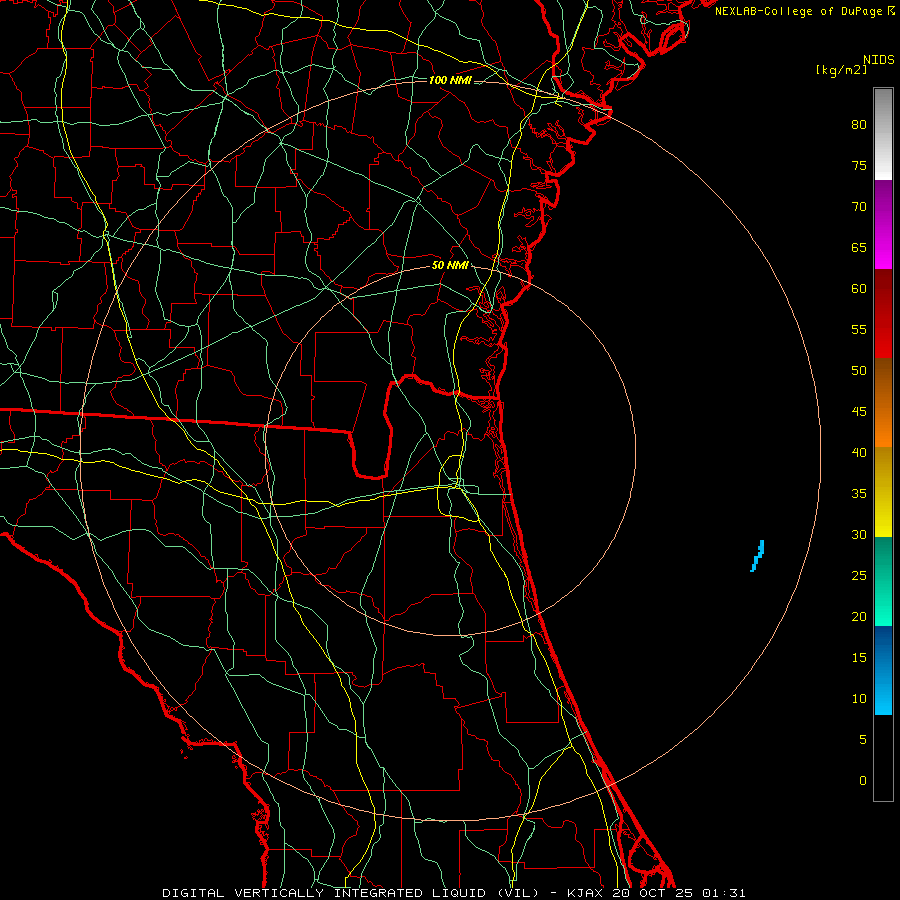Click the scale value 80
The width and height of the screenshot is (900, 900).
[x=859, y=125]
